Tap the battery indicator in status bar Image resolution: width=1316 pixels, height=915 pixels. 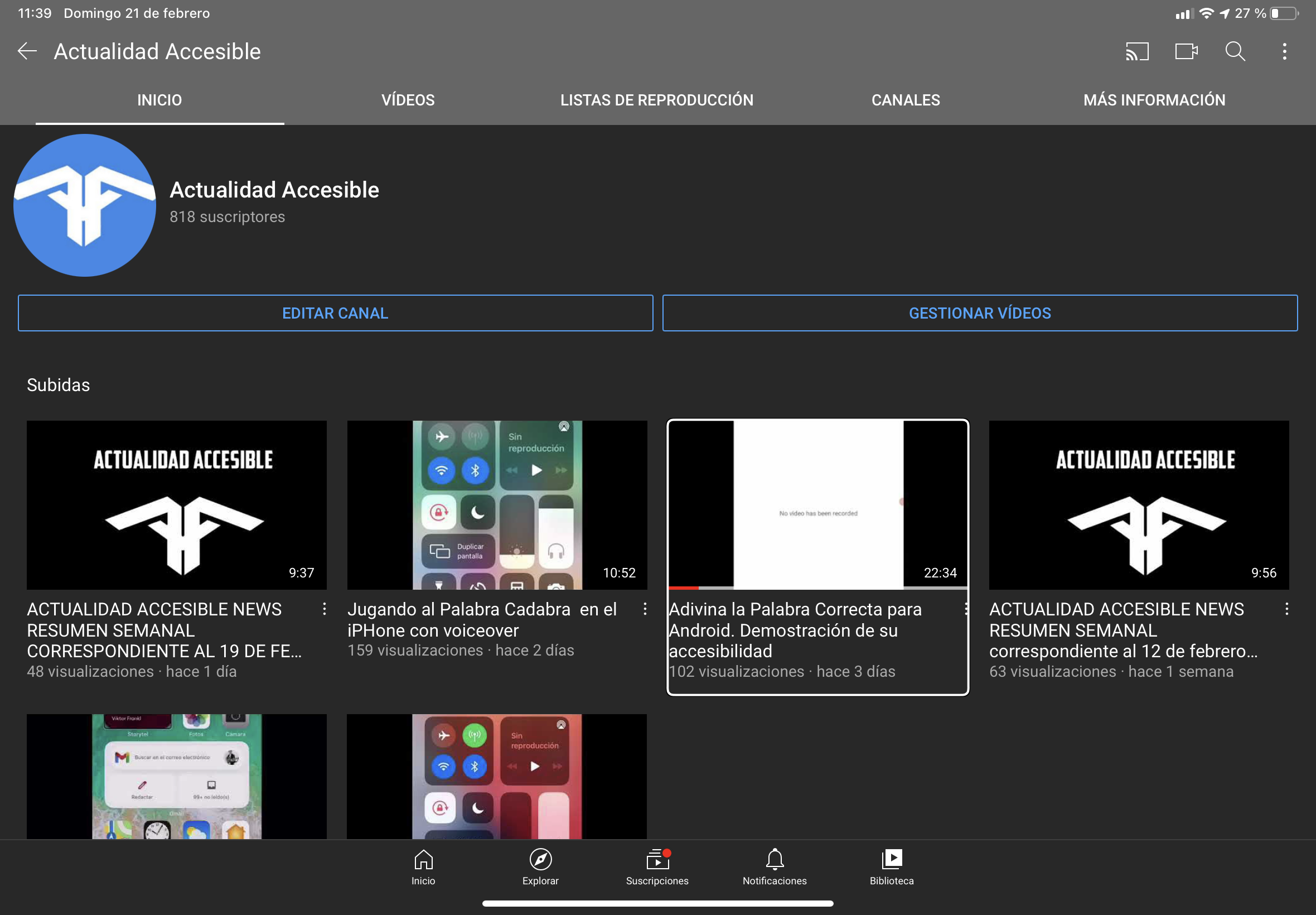pos(1284,13)
